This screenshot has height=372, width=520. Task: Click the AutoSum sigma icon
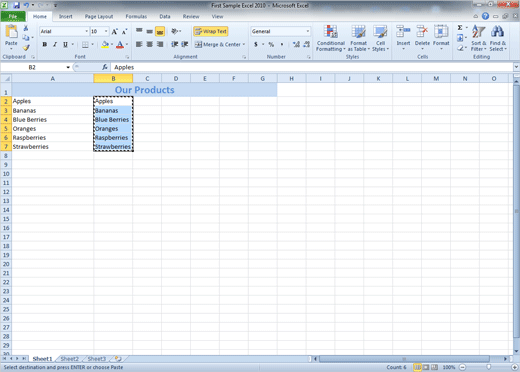[x=460, y=28]
